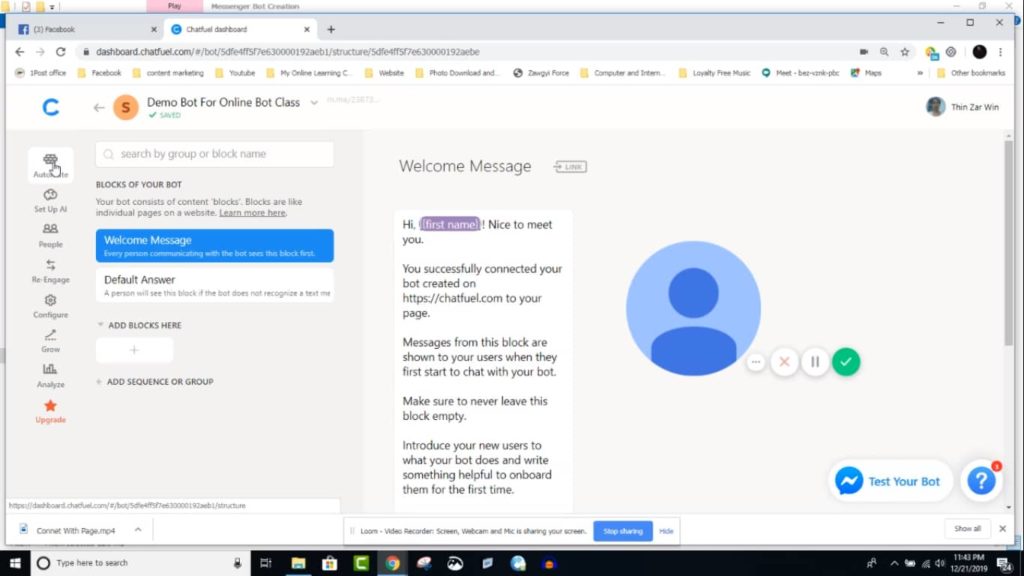Open Task View on the taskbar

266,563
